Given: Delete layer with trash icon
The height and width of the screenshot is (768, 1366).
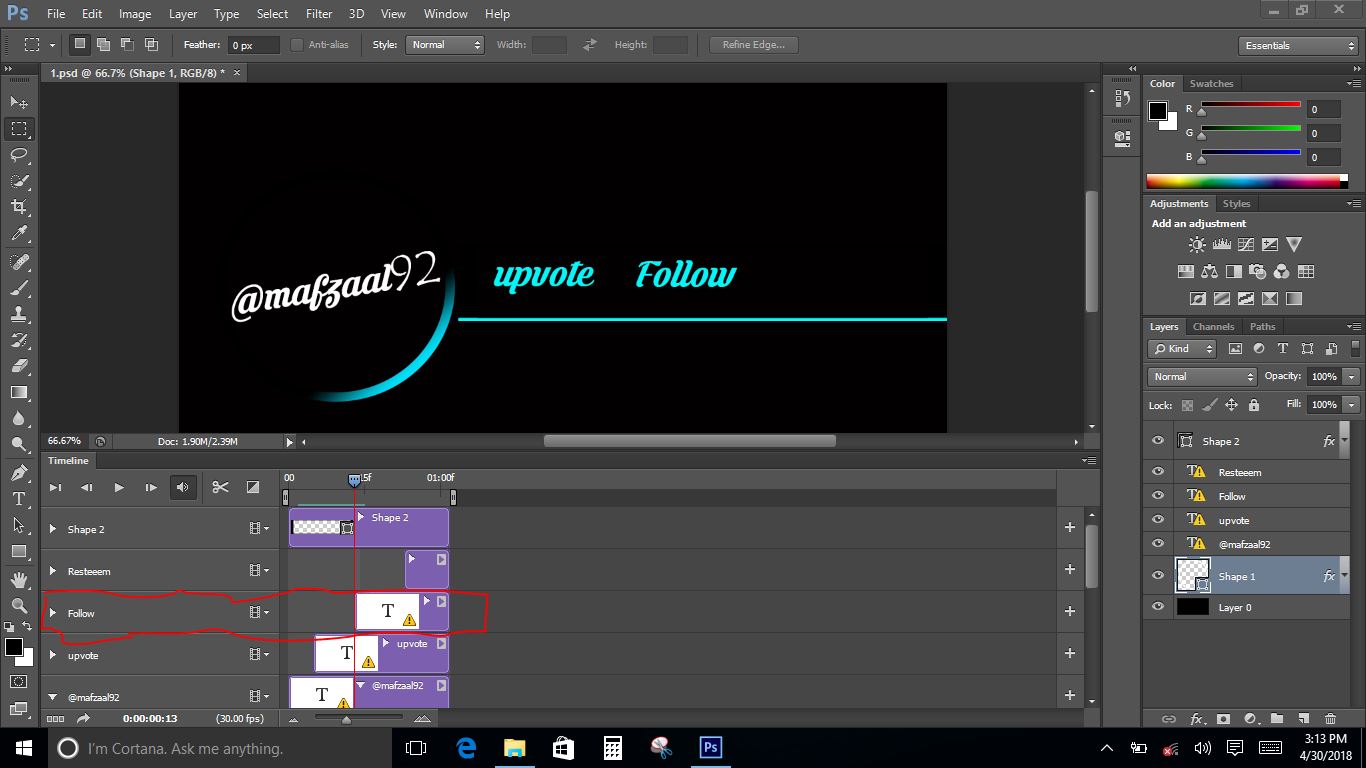Looking at the screenshot, I should [x=1330, y=718].
